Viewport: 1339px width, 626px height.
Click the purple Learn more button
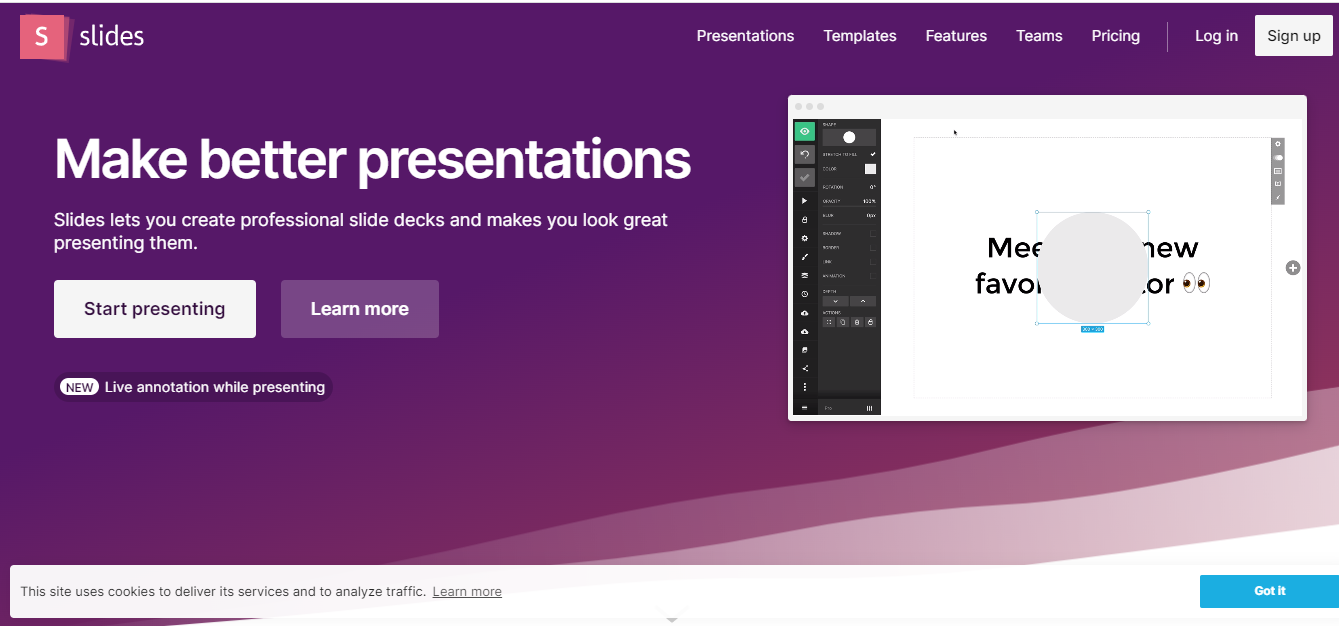[360, 309]
